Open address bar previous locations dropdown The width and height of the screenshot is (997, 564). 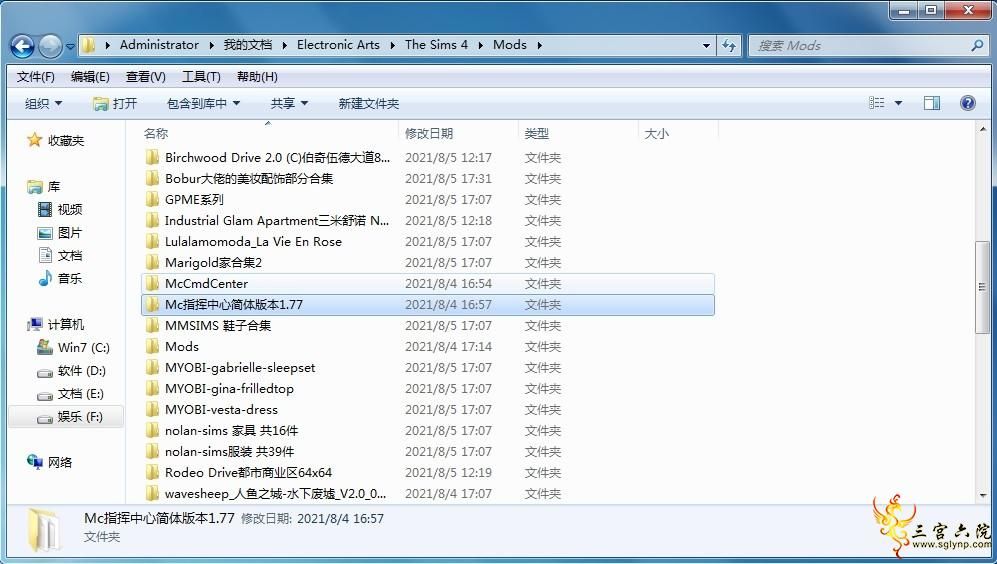click(x=706, y=46)
